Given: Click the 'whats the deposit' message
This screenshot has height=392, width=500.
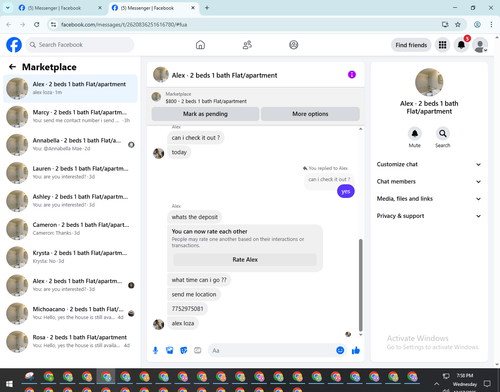Looking at the screenshot, I should click(x=195, y=217).
